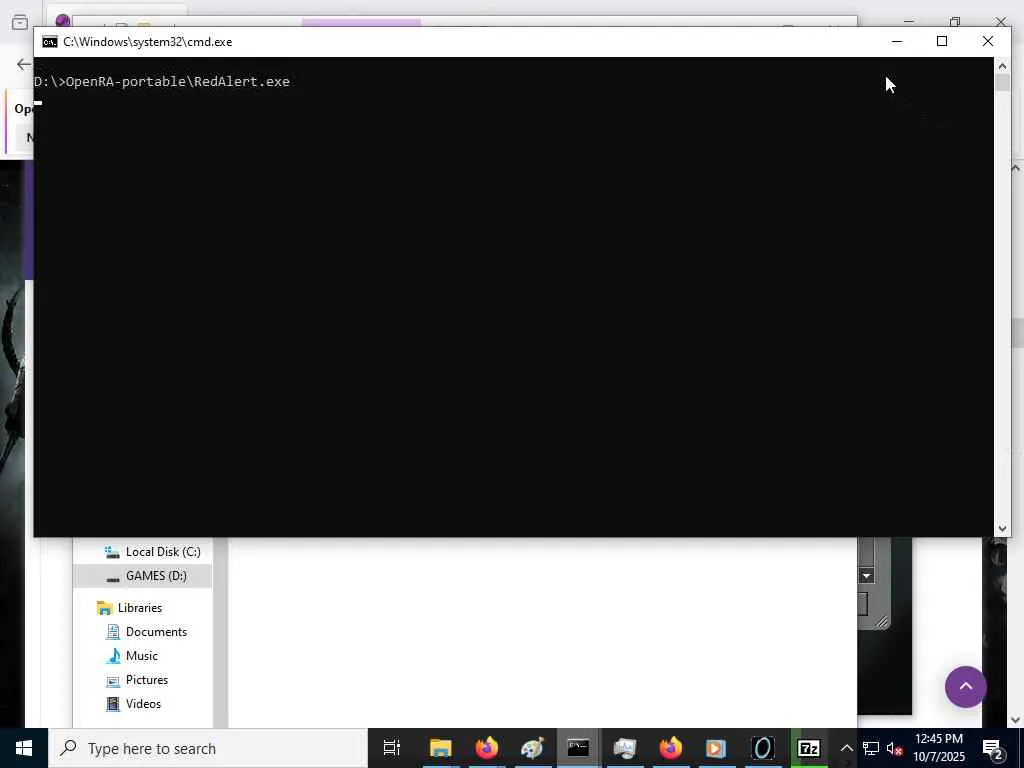This screenshot has width=1024, height=768.
Task: Maximize the cmd.exe window
Action: (x=942, y=41)
